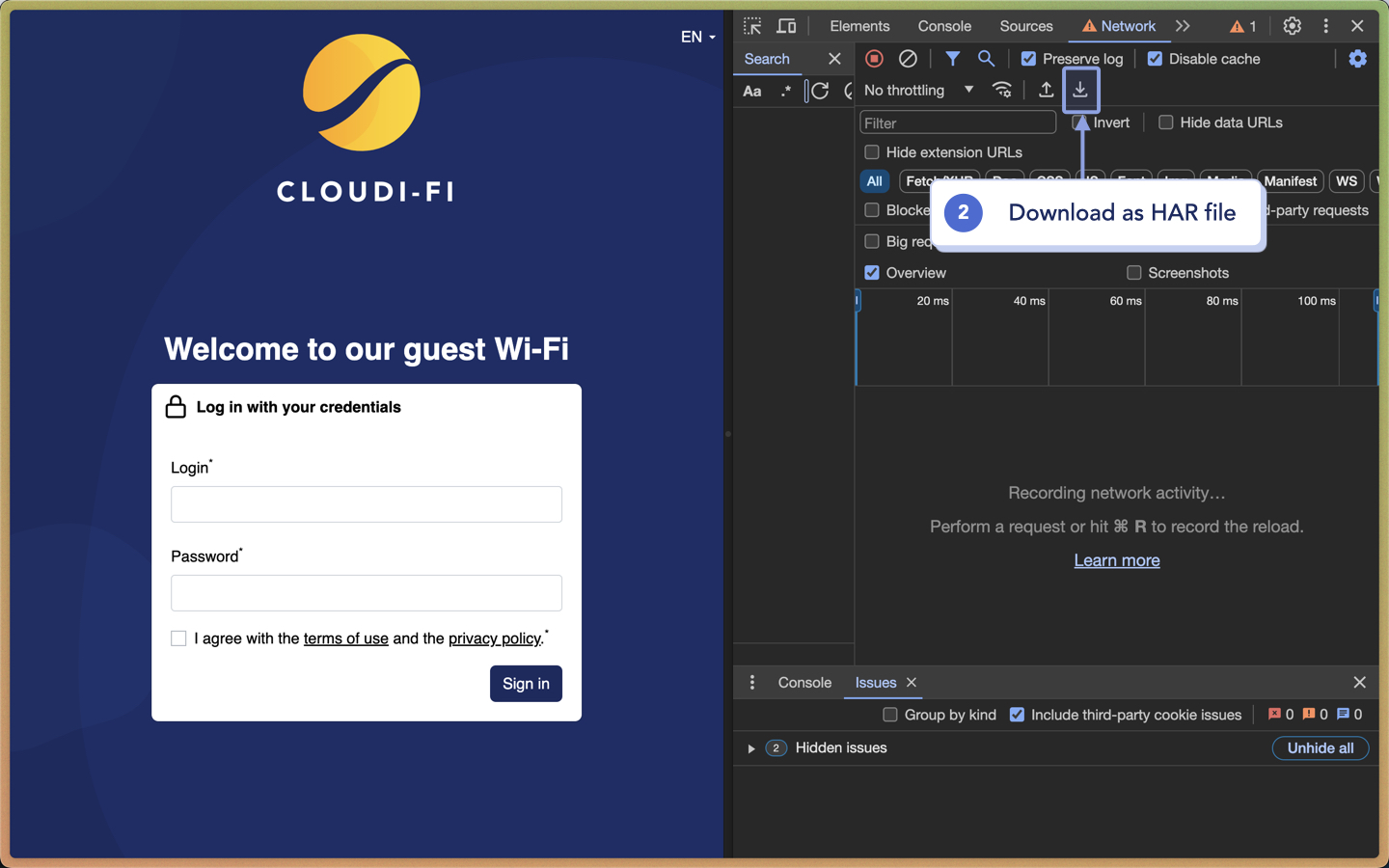Toggle the device toolbar icon
1389x868 pixels.
787,26
